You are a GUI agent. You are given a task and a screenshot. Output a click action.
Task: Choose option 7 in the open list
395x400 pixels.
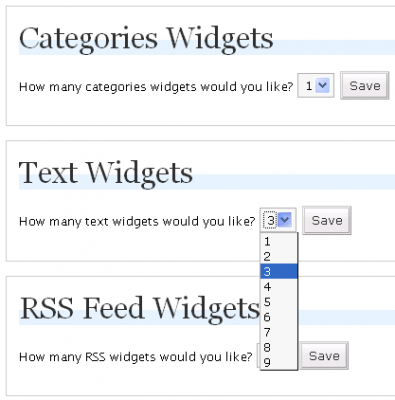click(x=279, y=332)
